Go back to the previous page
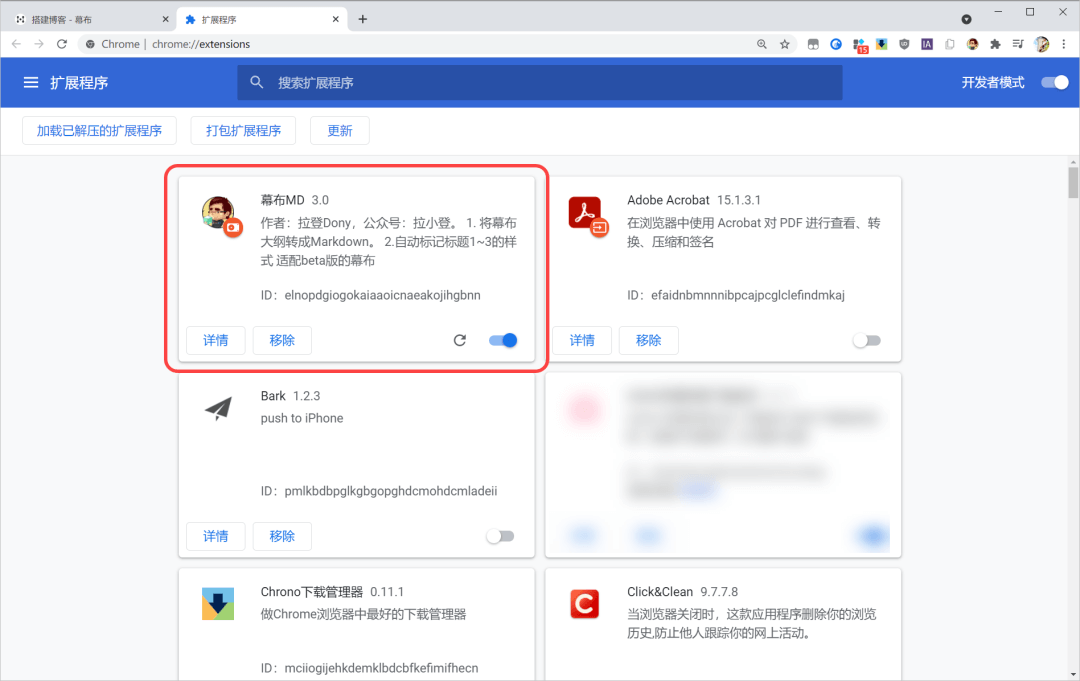Image resolution: width=1080 pixels, height=681 pixels. point(17,44)
